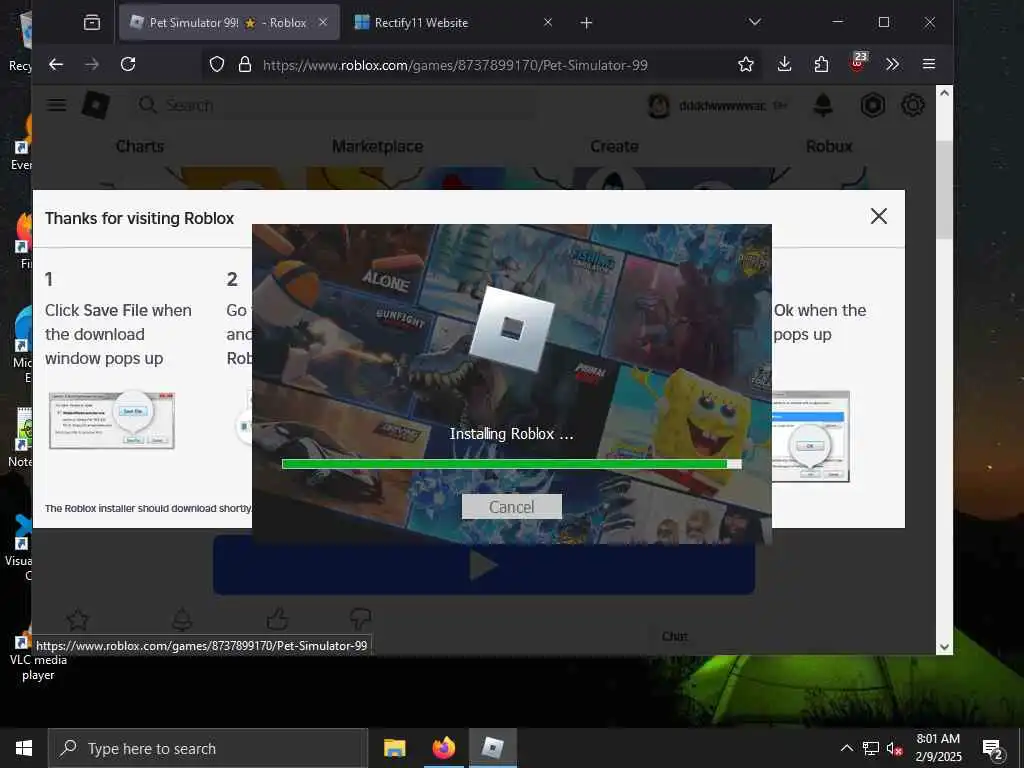Screen dimensions: 1024x768
Task: Open Firefox View recent browsing icon
Action: [x=92, y=22]
